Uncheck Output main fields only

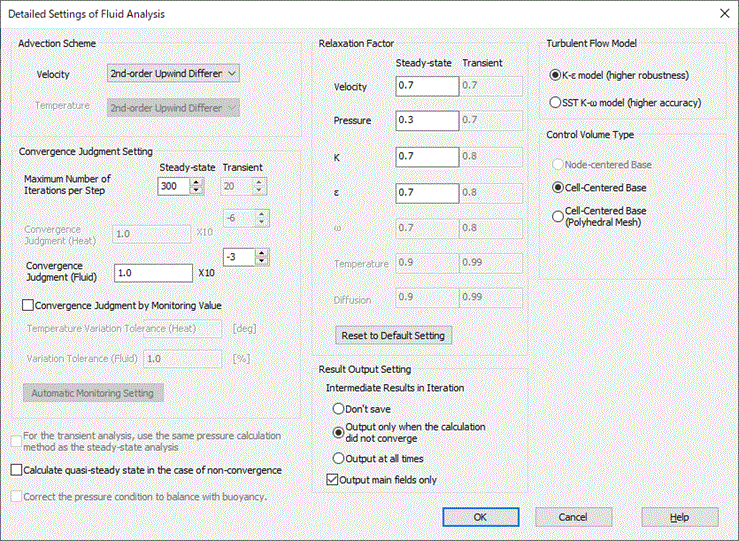[333, 480]
